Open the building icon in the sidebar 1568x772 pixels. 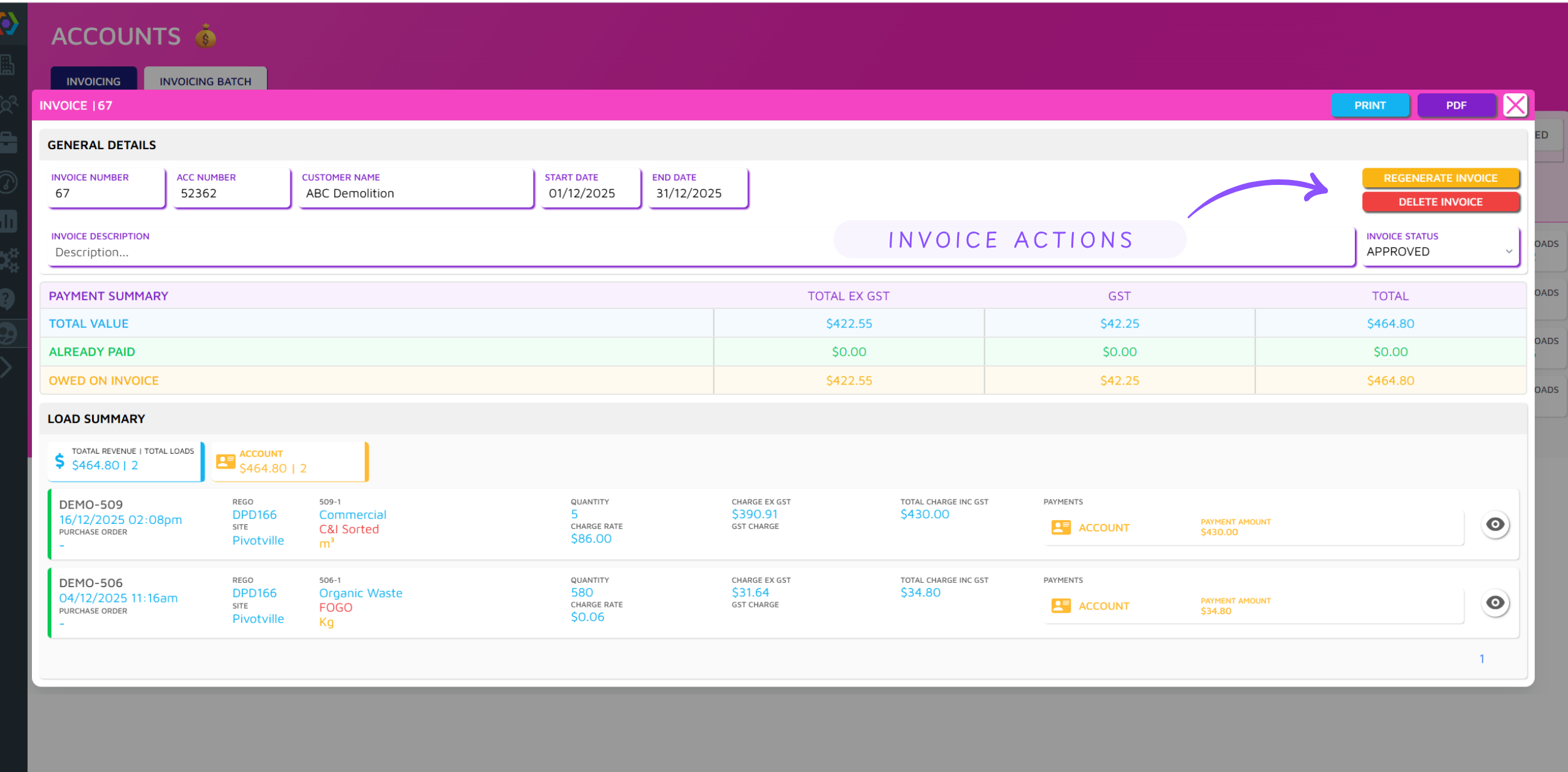pos(7,64)
